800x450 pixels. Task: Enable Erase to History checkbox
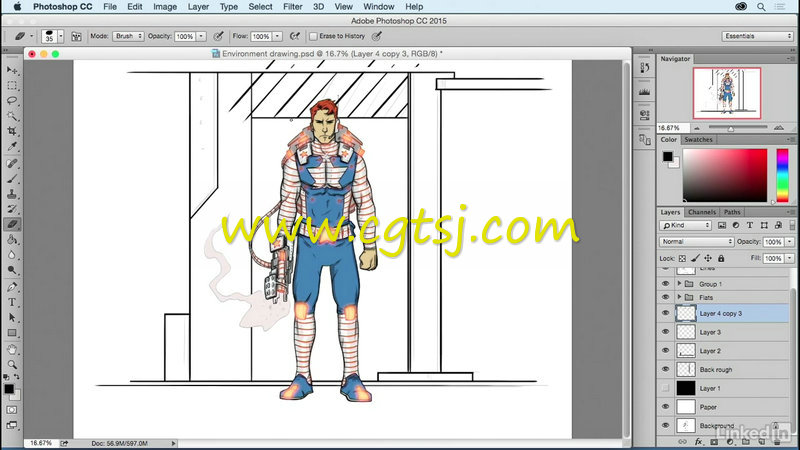(x=313, y=36)
